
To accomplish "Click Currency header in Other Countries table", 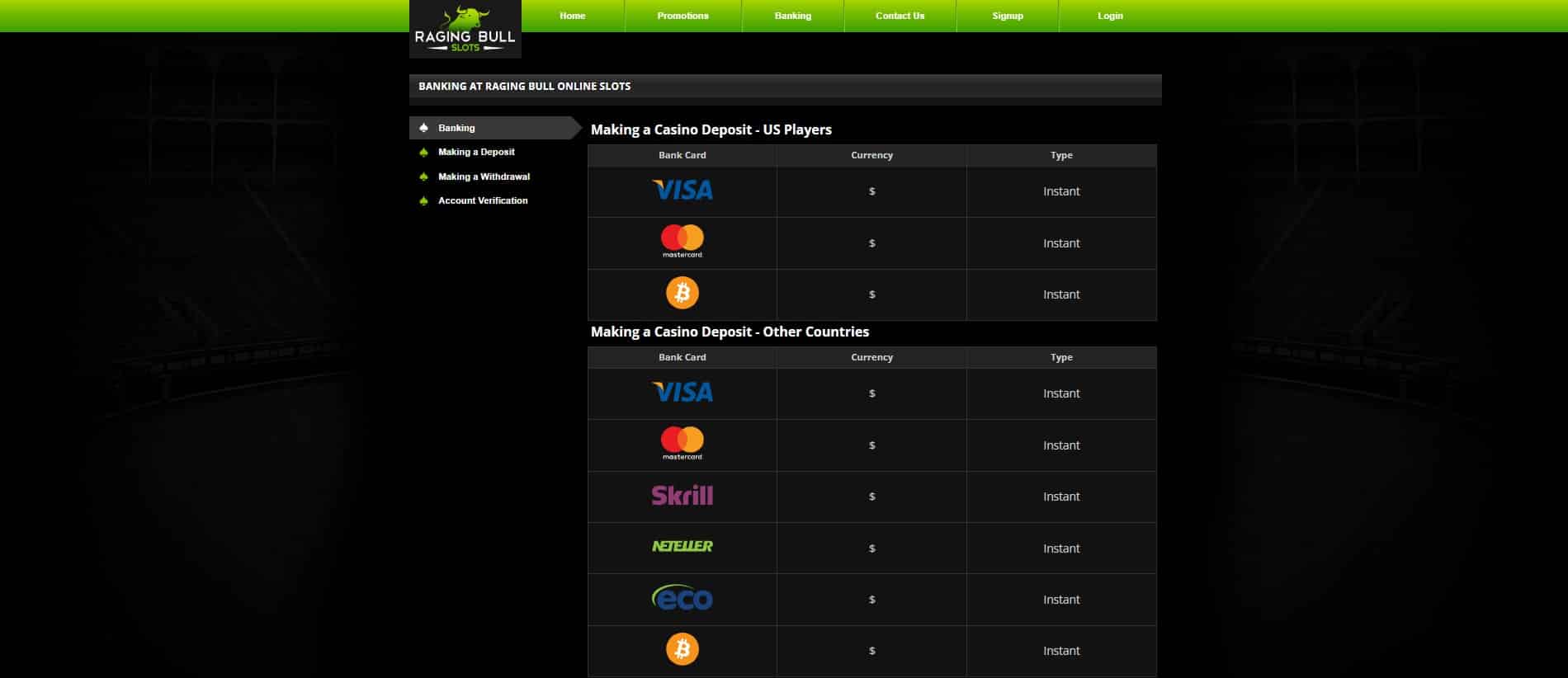I will coord(872,357).
